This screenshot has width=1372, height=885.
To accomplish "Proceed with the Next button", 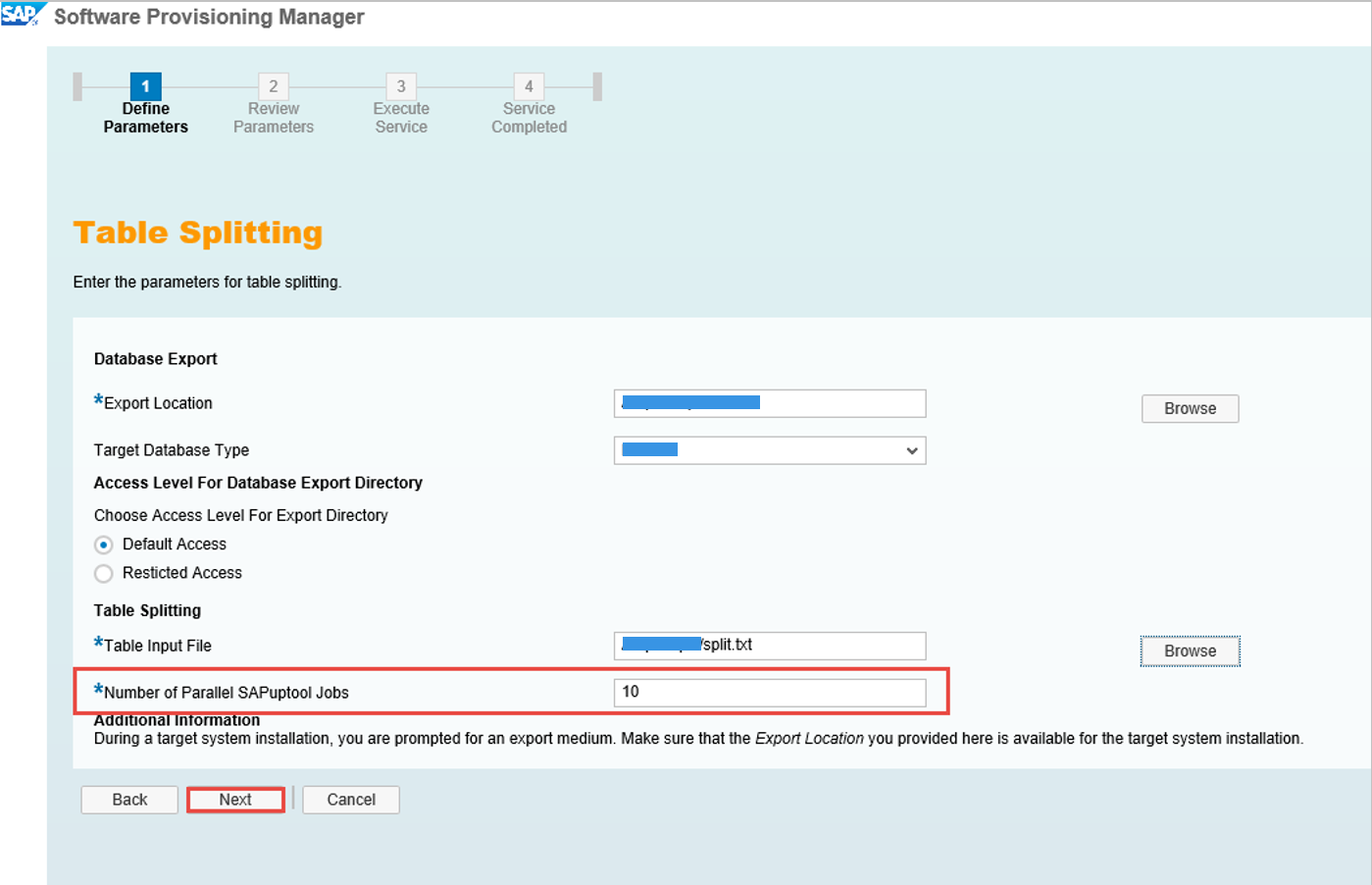I will 235,800.
